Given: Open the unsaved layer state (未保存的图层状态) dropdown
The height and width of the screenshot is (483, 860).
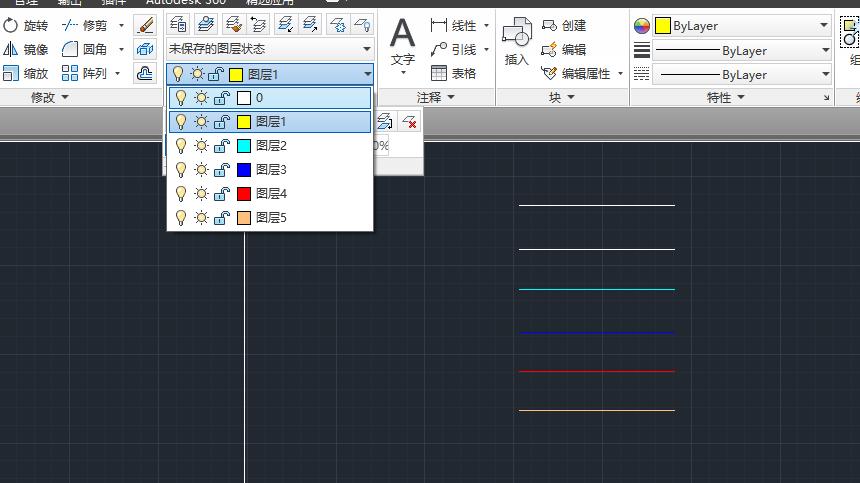Looking at the screenshot, I should coord(270,48).
